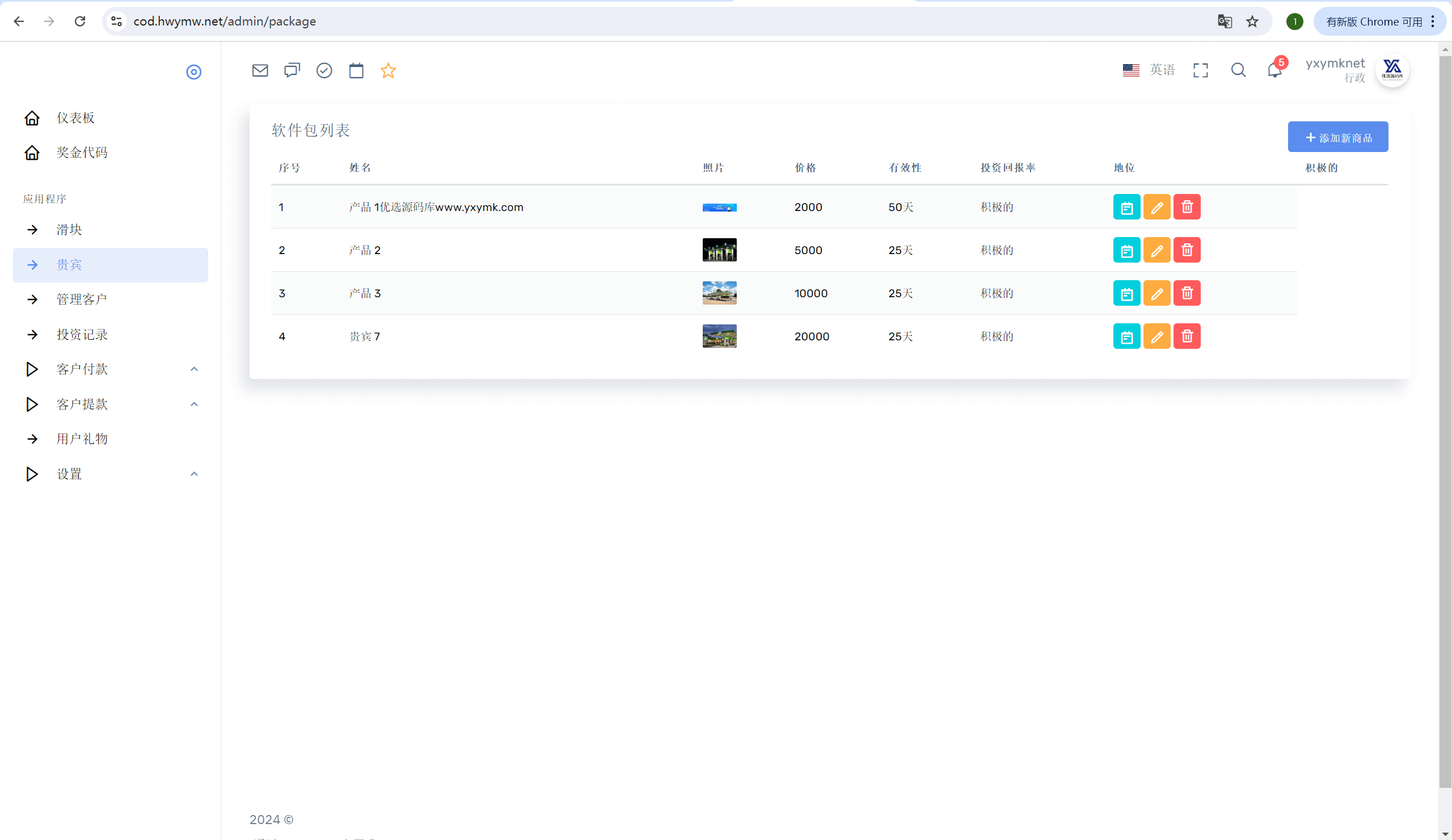Enter fullscreen mode using brackets icon
1452x840 pixels.
[x=1200, y=70]
